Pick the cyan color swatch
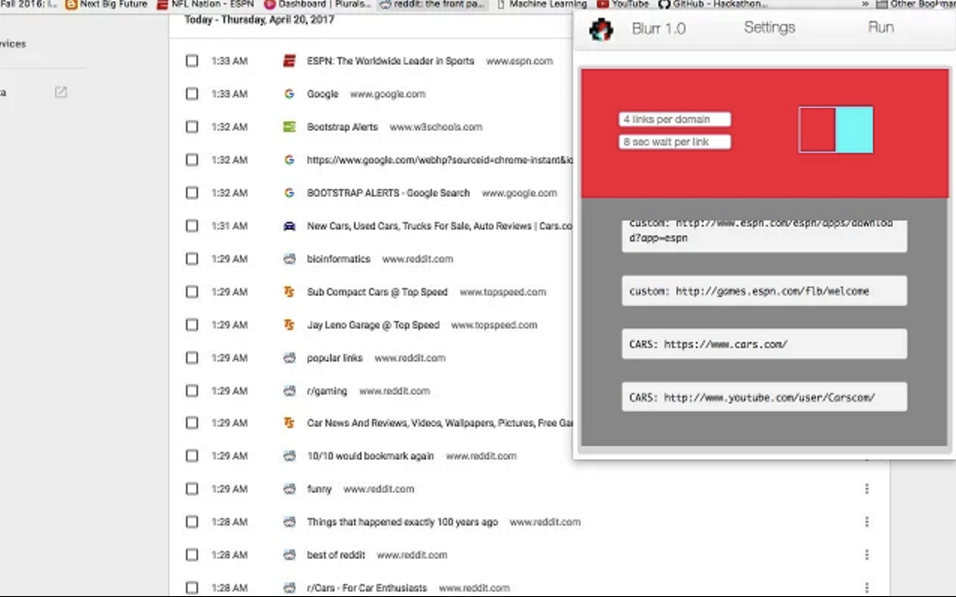 click(x=854, y=130)
